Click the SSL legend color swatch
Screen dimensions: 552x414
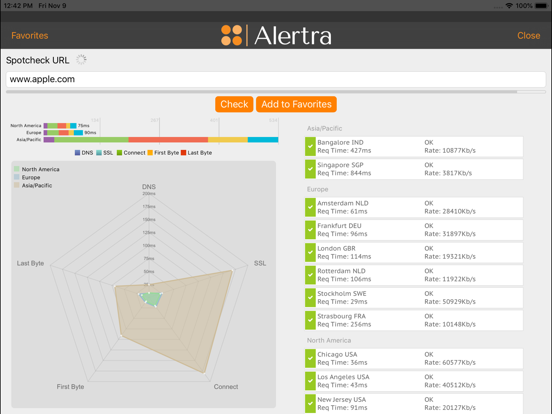coord(99,153)
